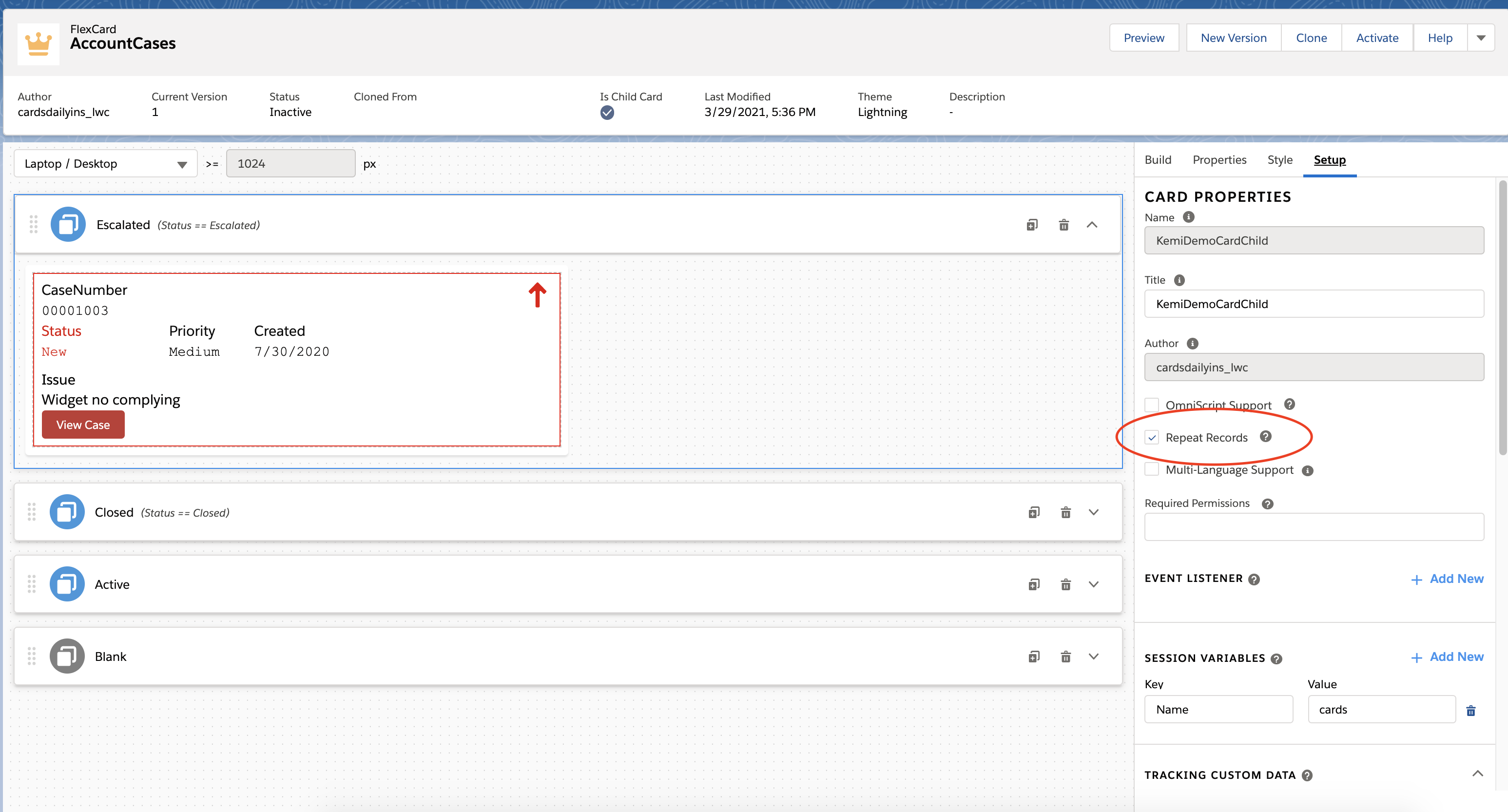Expand the Blank state
Viewport: 1508px width, 812px height.
(1094, 656)
